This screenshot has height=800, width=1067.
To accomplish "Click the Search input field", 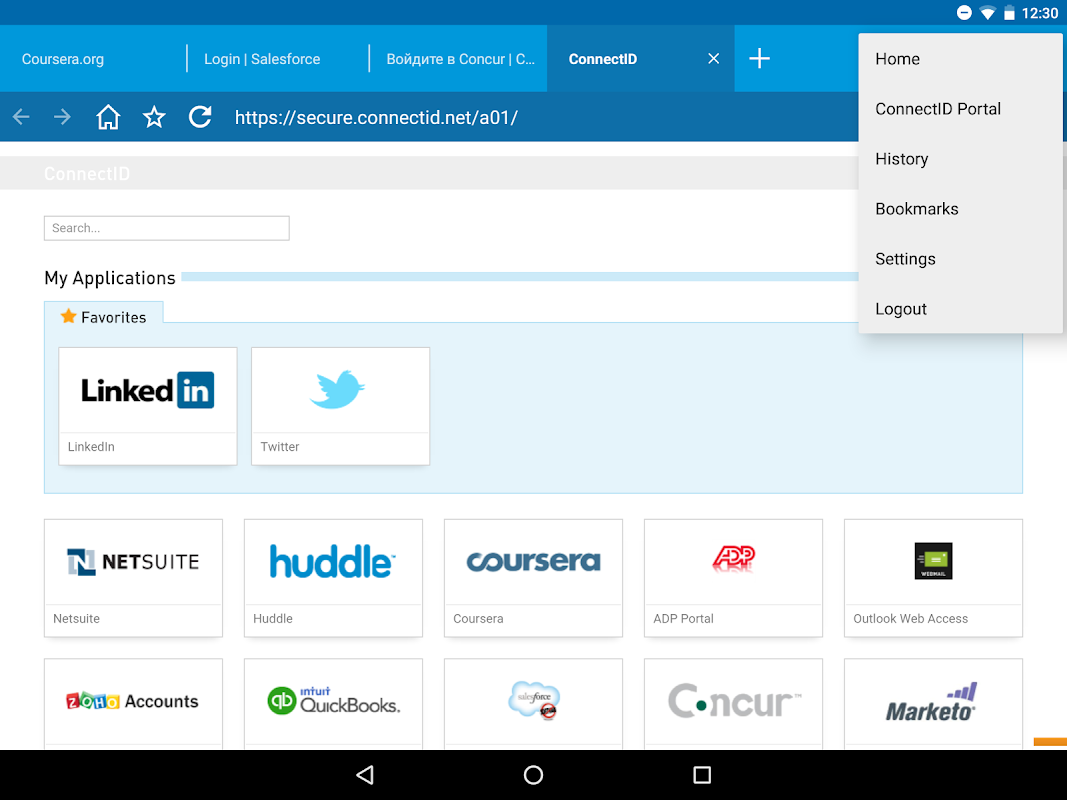I will point(167,228).
